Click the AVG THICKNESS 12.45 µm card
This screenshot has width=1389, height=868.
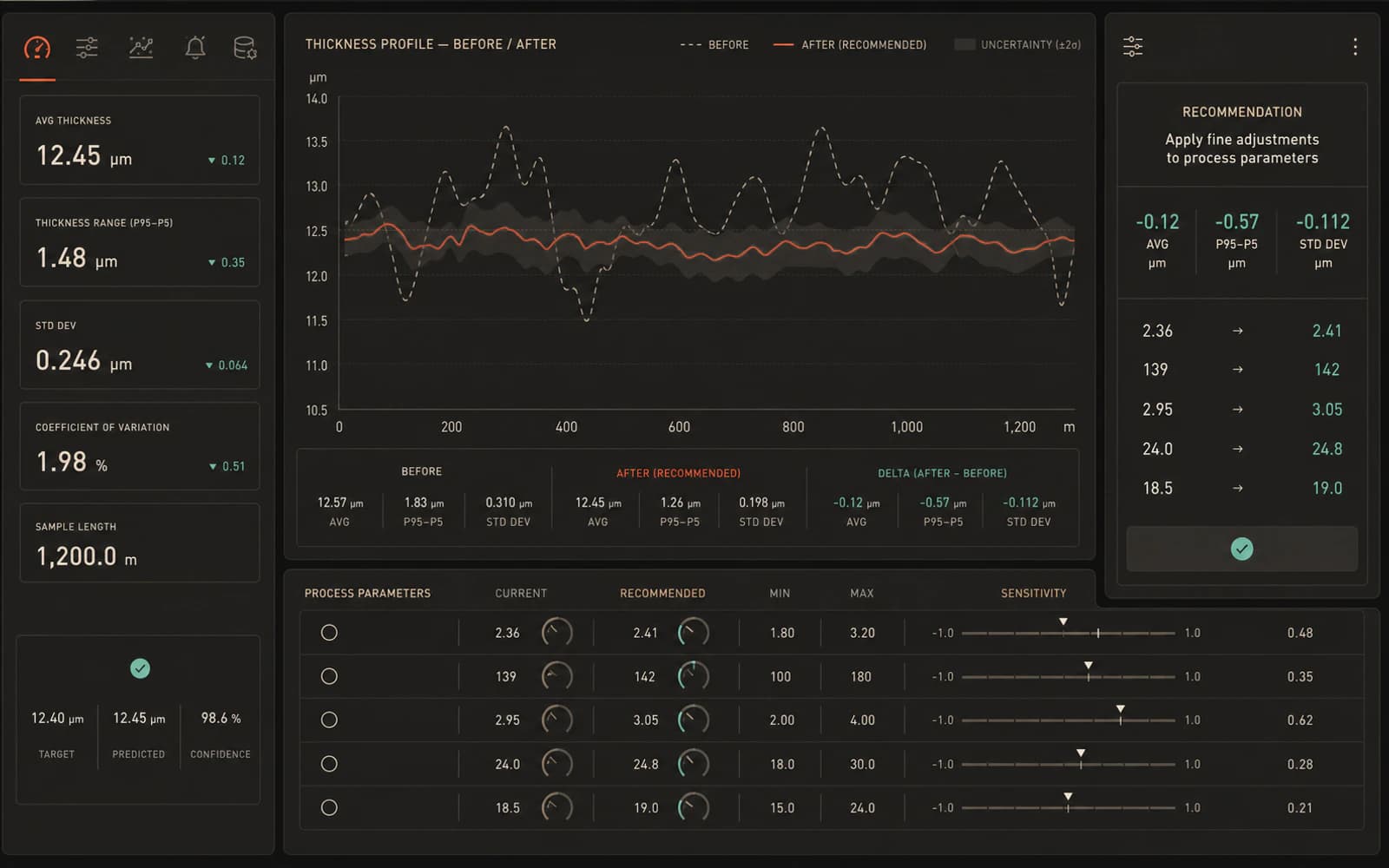pyautogui.click(x=140, y=140)
